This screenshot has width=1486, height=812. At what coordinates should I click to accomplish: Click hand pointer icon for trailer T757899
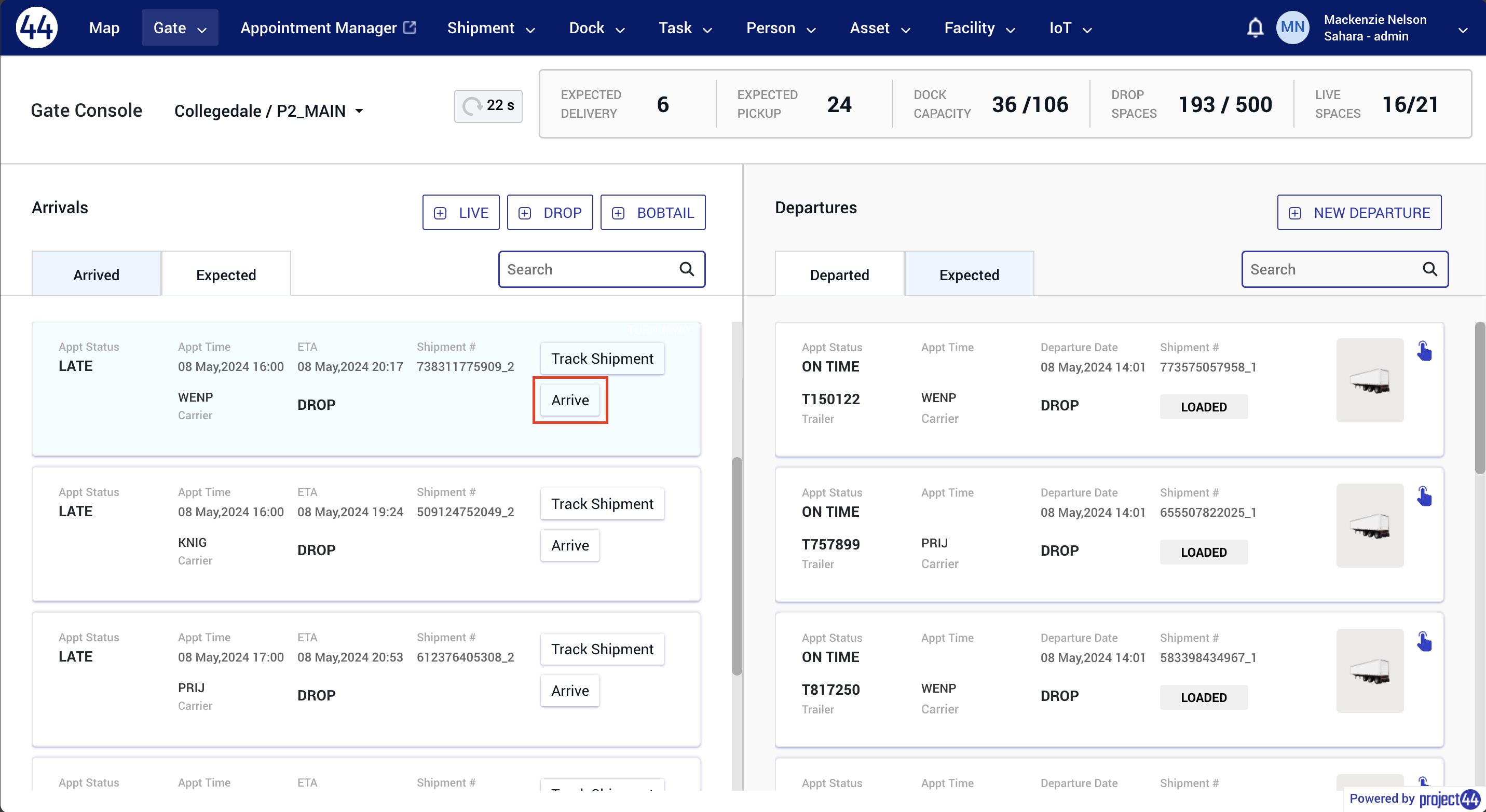tap(1424, 496)
